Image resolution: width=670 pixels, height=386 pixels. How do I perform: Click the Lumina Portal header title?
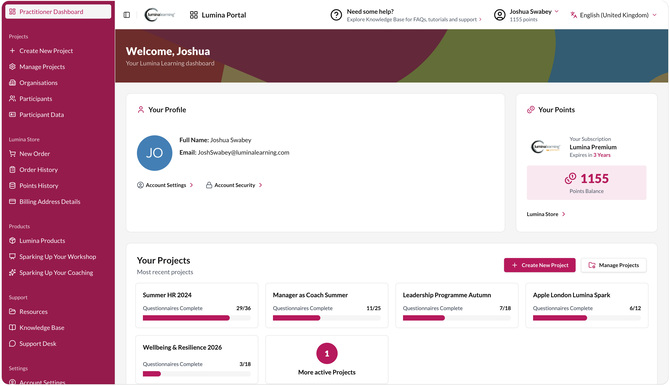(x=224, y=15)
